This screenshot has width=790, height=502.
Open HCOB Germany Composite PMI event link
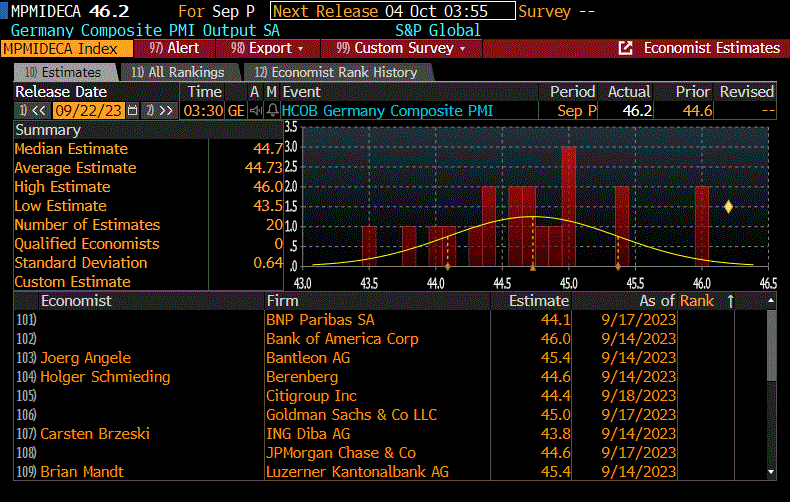[387, 110]
